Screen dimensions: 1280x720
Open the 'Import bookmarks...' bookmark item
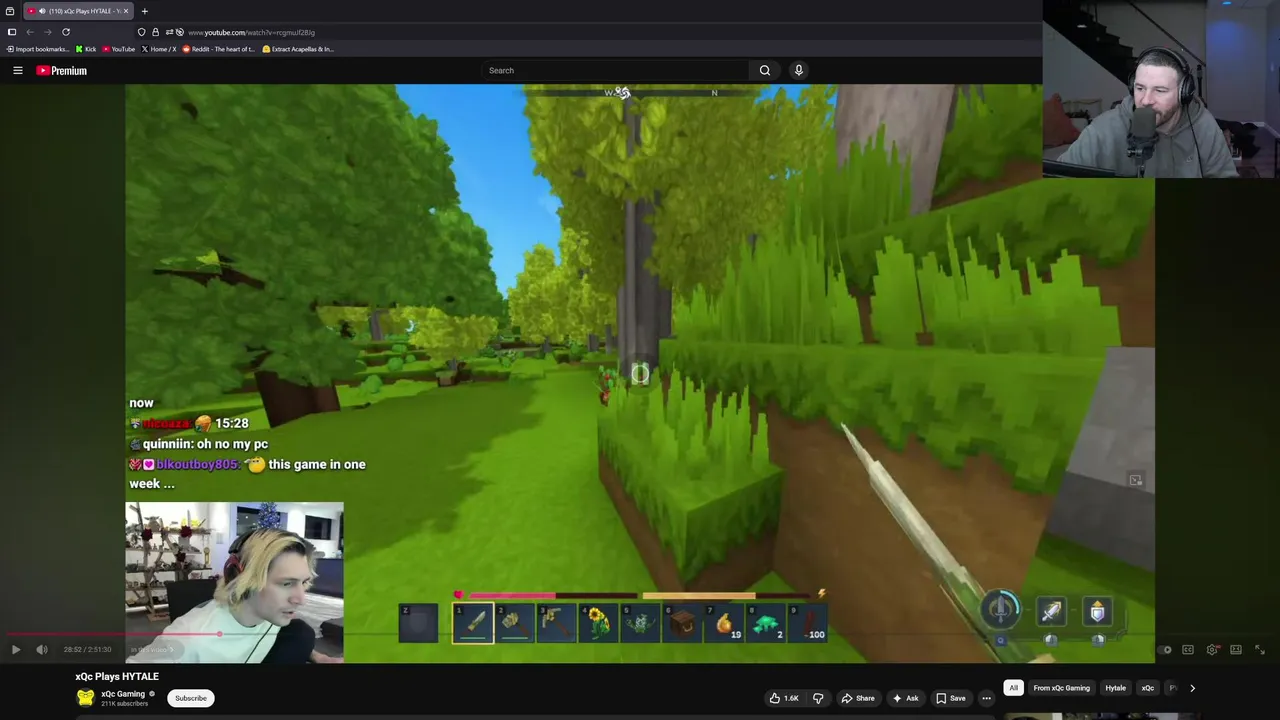click(x=38, y=49)
